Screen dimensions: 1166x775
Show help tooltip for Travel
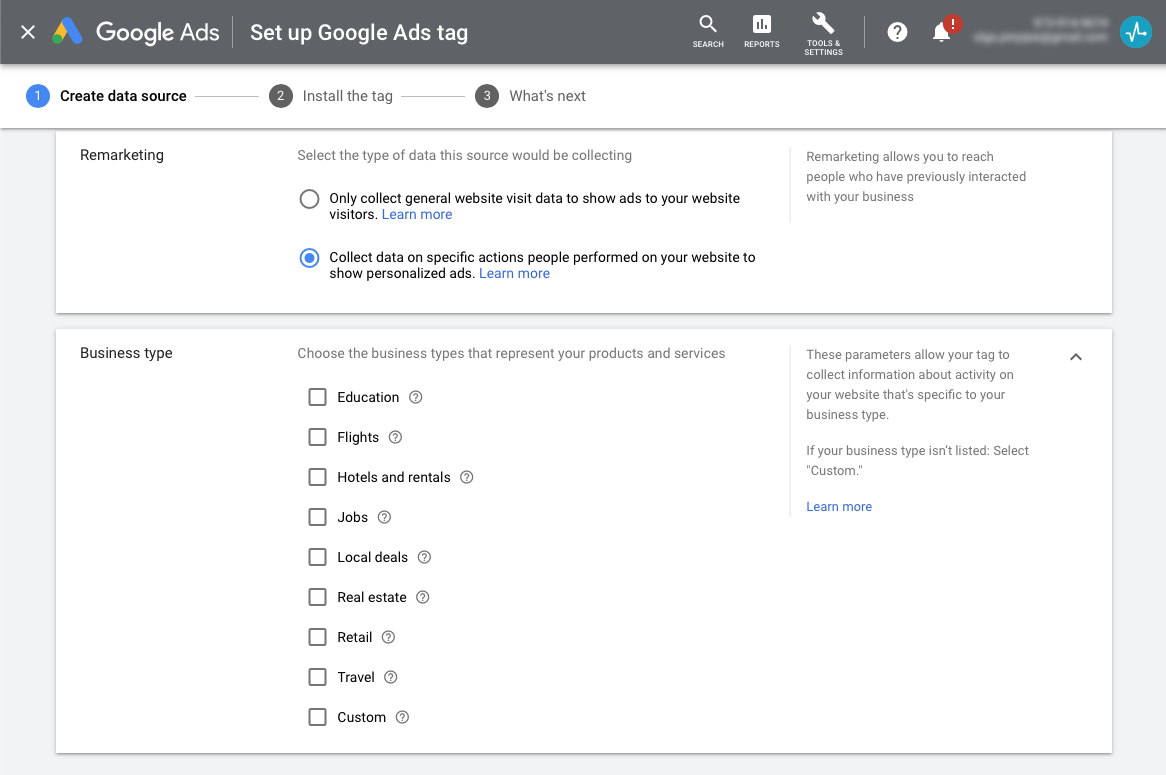[x=391, y=677]
